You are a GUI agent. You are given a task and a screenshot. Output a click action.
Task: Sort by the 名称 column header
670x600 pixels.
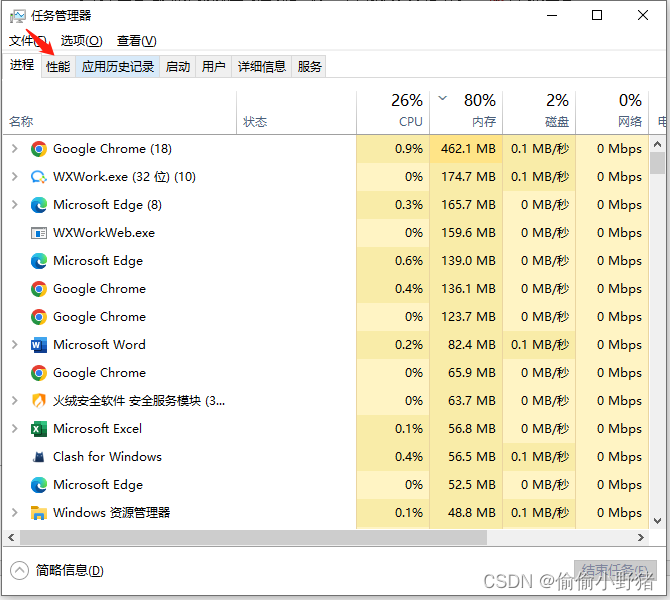point(120,113)
